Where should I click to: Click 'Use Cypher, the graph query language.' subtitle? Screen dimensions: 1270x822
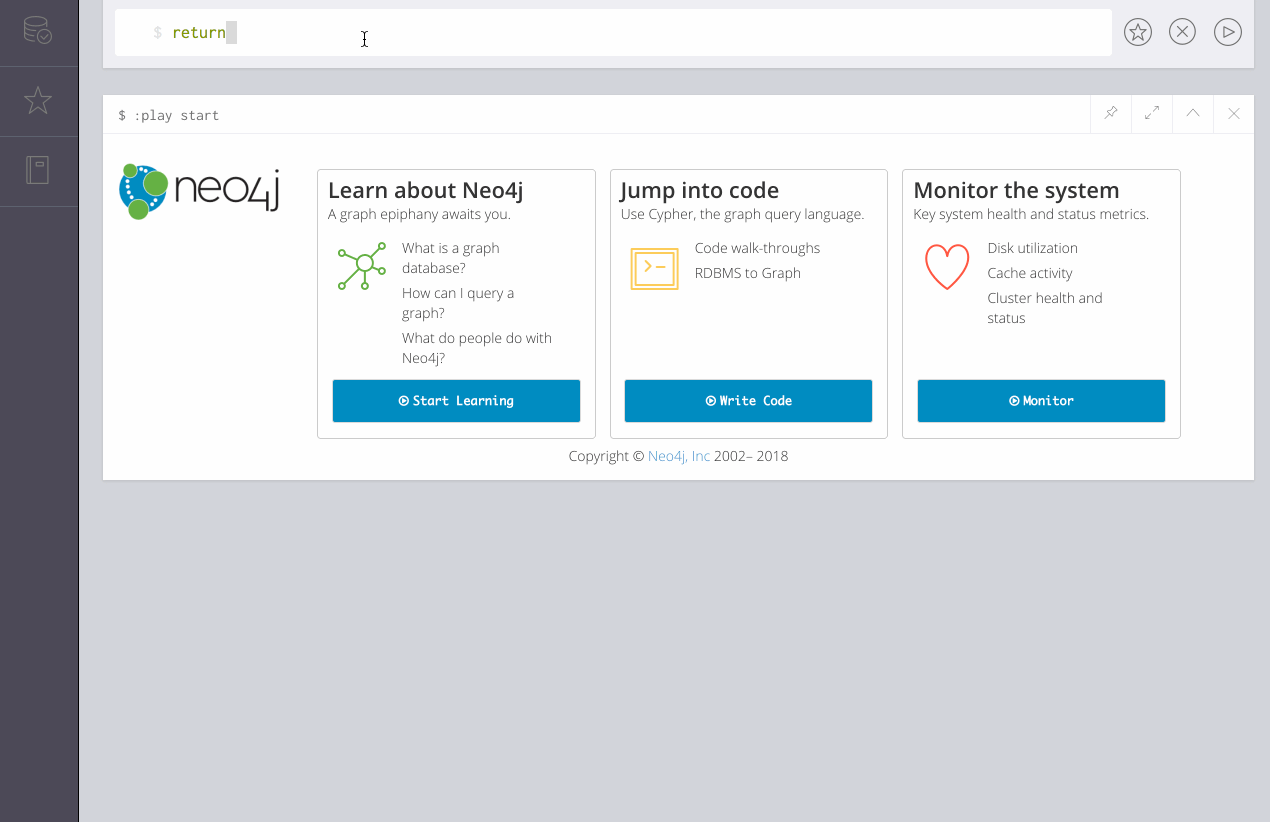point(742,214)
